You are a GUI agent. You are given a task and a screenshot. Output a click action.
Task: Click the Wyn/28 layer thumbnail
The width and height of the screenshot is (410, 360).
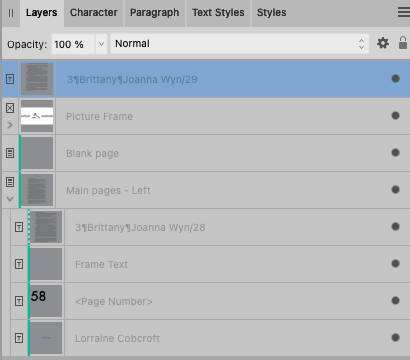[46, 227]
